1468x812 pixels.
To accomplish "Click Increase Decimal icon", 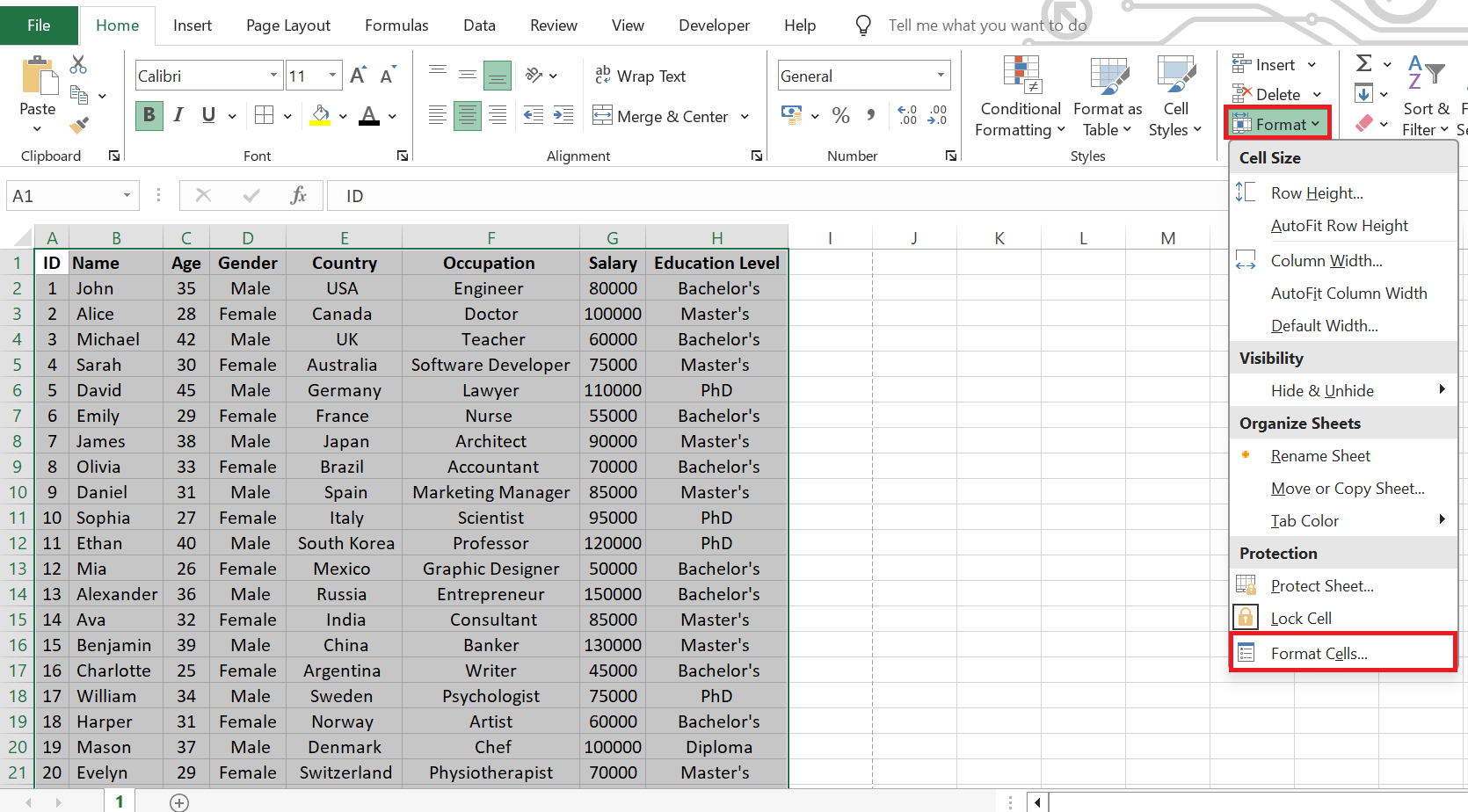I will (x=907, y=115).
